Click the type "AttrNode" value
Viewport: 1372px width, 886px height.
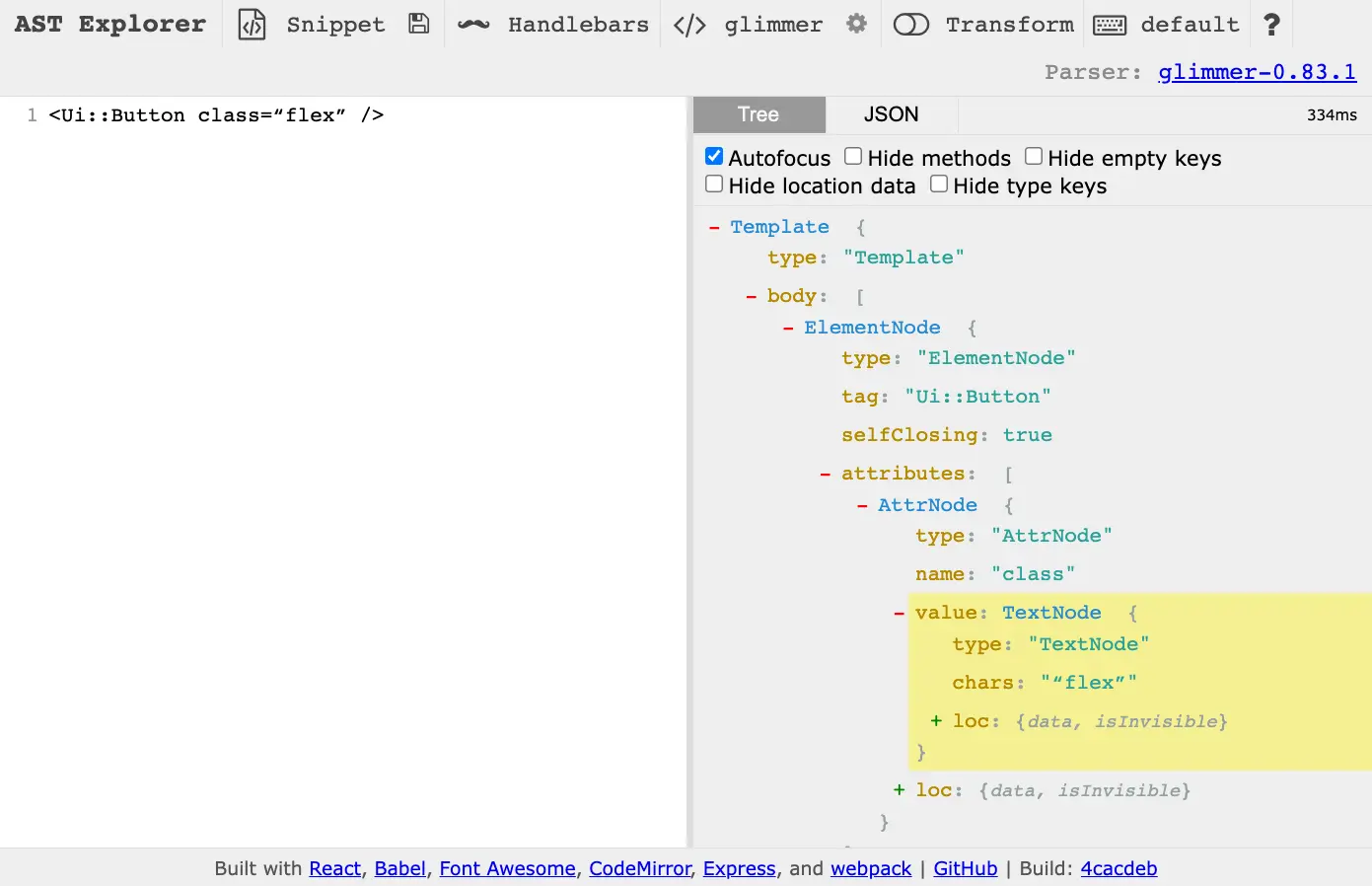1051,536
